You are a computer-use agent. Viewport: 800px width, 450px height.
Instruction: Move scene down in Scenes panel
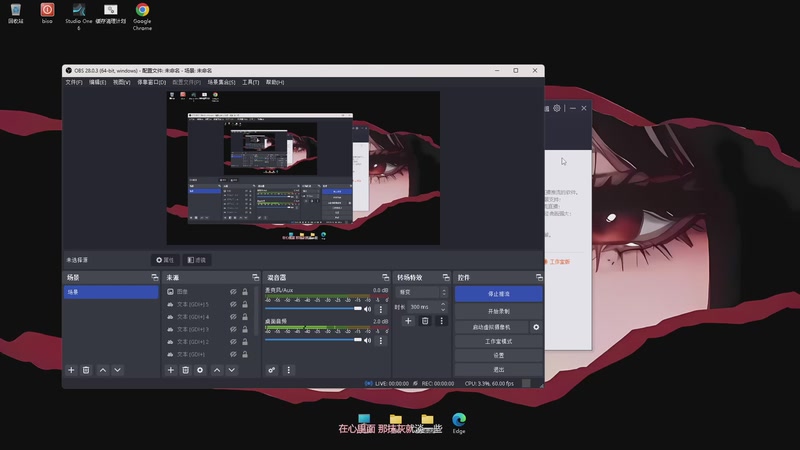tap(117, 370)
